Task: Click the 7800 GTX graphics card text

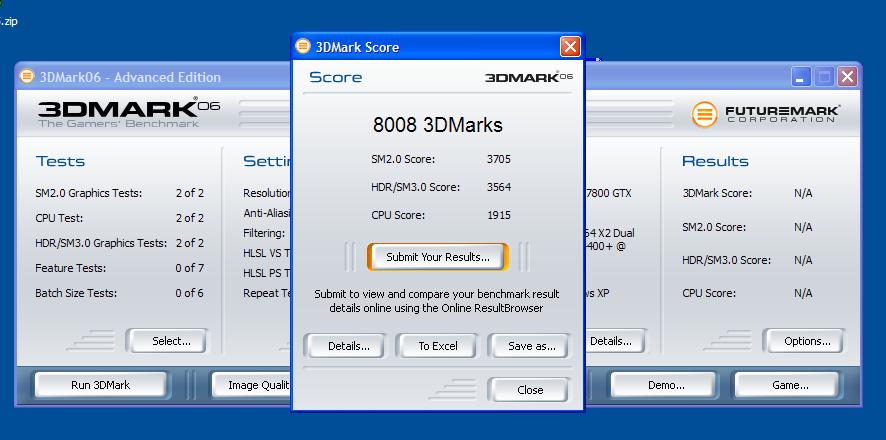Action: click(x=609, y=193)
